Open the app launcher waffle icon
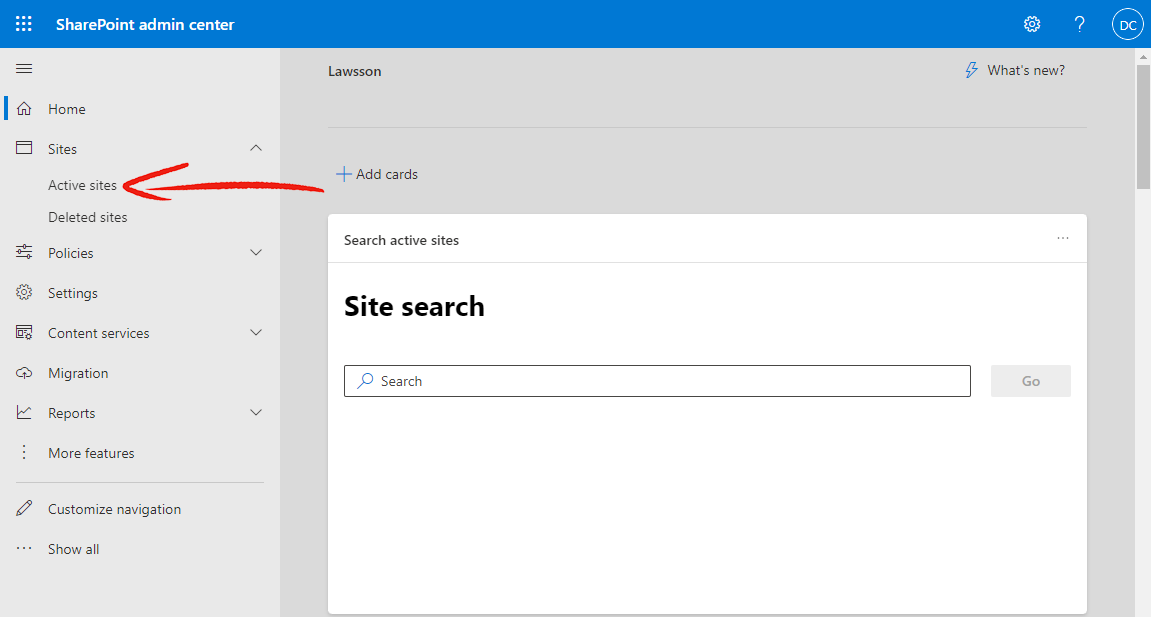Image resolution: width=1151 pixels, height=617 pixels. click(23, 24)
